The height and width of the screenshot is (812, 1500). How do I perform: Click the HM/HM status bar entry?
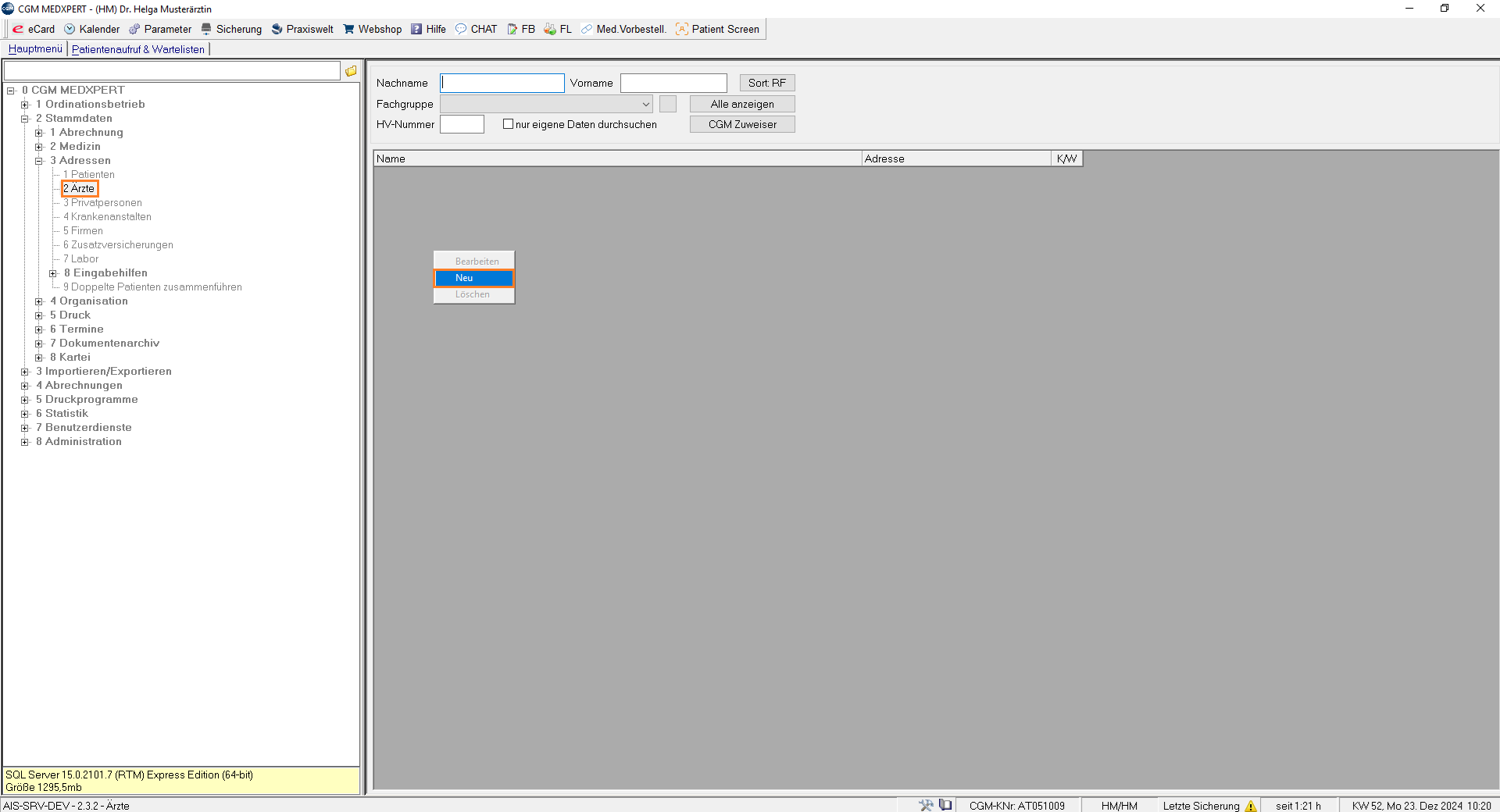click(x=1120, y=806)
